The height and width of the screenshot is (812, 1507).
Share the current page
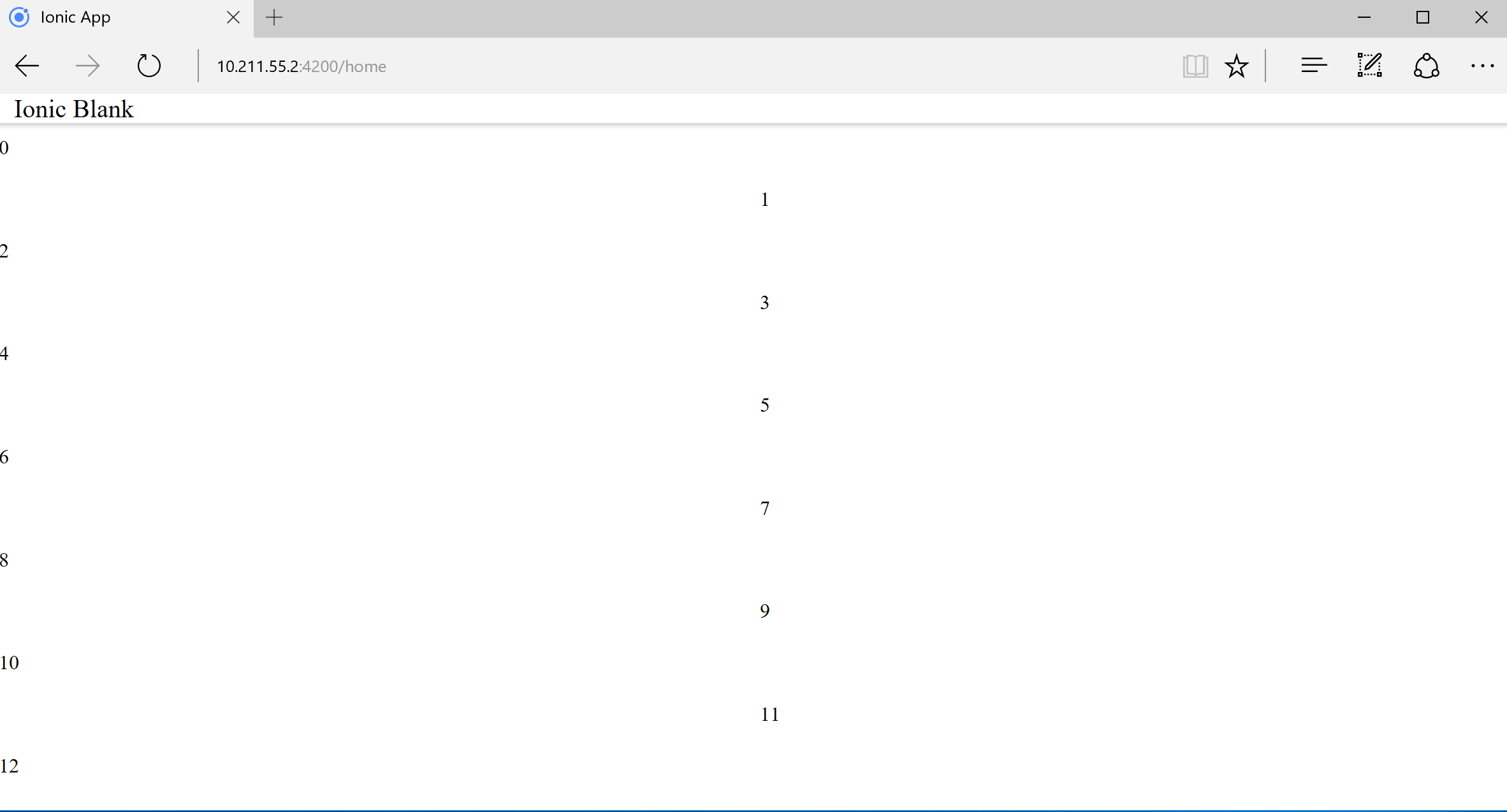click(1426, 66)
